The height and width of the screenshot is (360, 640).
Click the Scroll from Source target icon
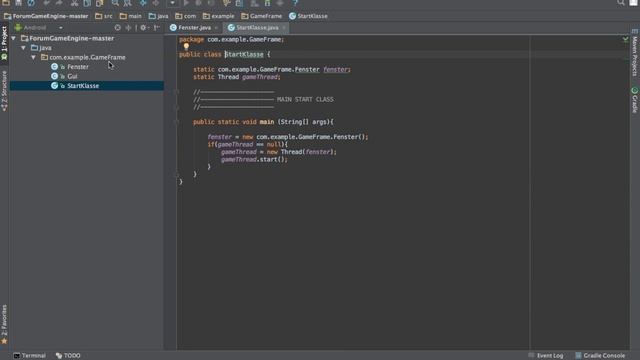118,28
